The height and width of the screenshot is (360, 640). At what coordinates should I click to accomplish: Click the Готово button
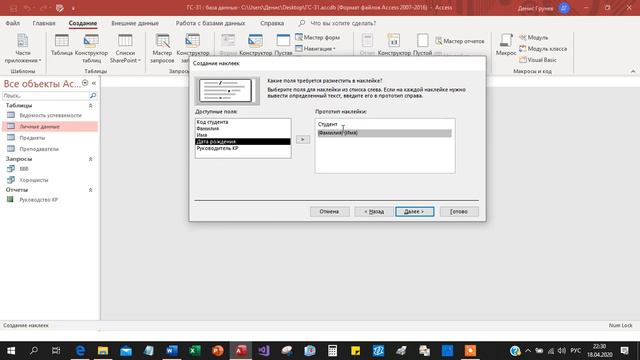(459, 211)
